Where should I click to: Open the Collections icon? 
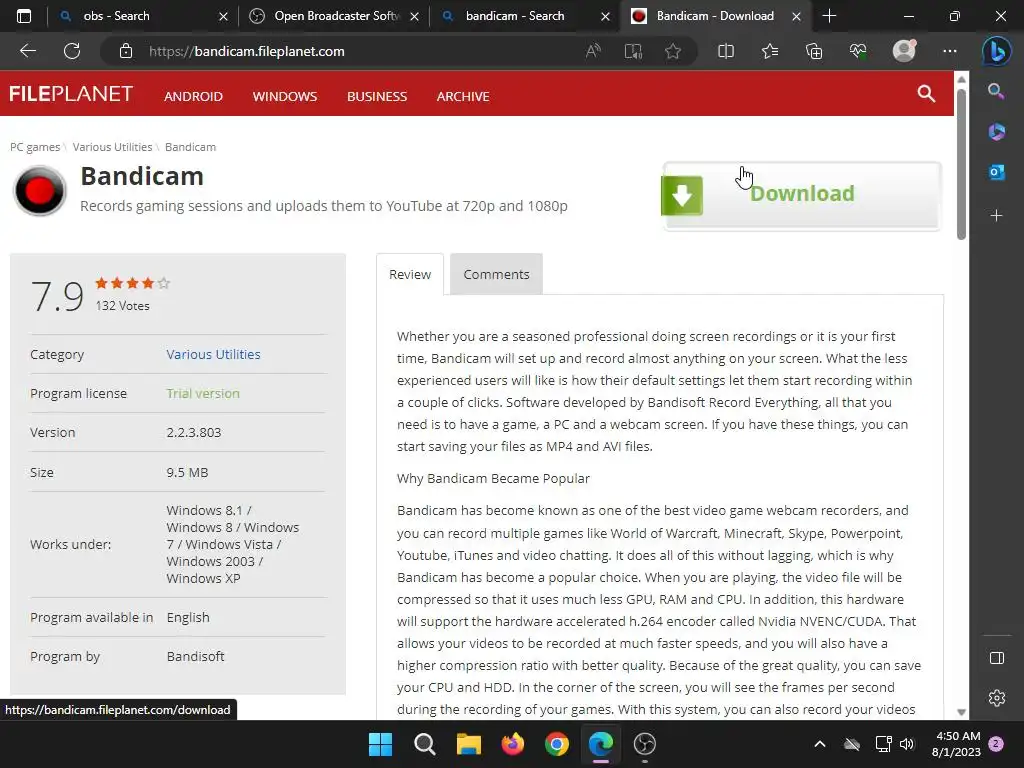point(814,51)
